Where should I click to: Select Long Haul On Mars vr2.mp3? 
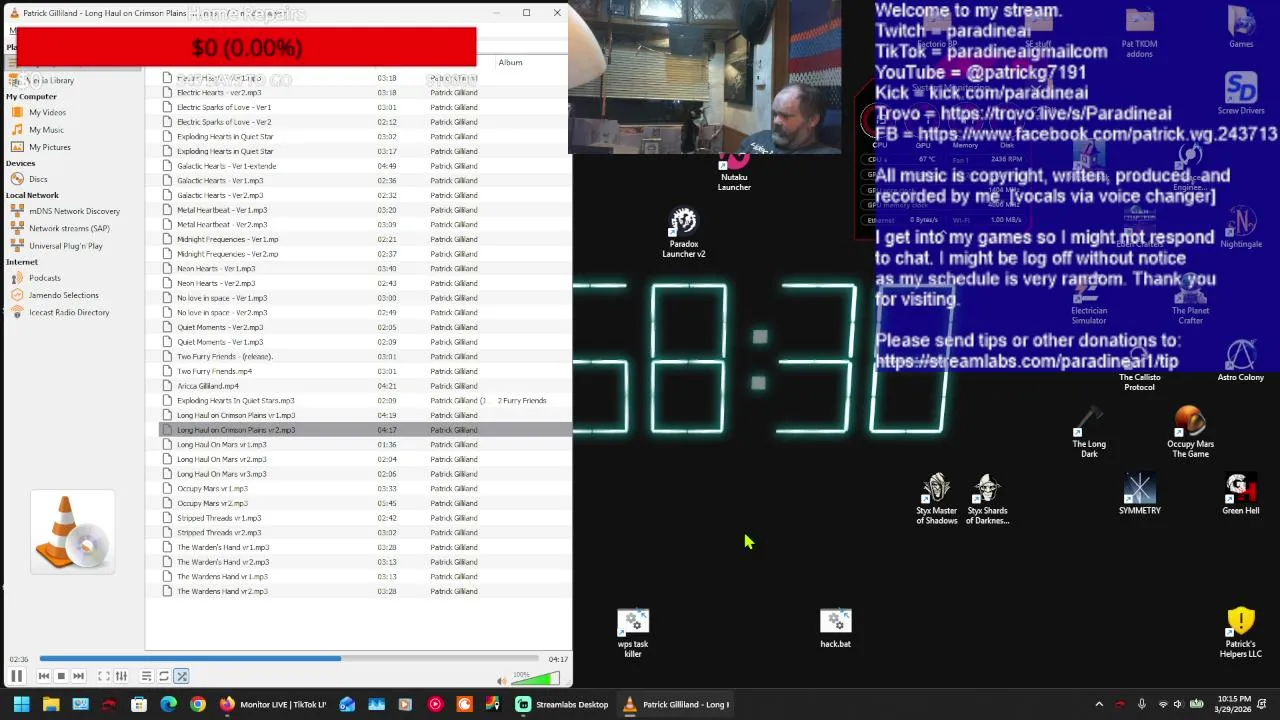click(x=366, y=459)
